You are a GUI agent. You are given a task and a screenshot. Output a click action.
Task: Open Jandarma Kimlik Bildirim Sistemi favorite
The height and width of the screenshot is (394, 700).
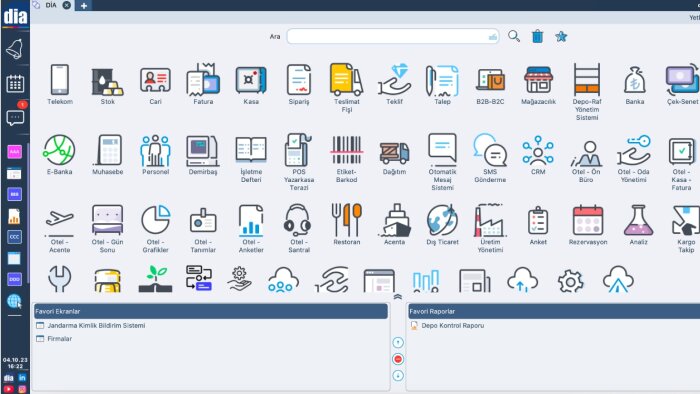pyautogui.click(x=96, y=325)
